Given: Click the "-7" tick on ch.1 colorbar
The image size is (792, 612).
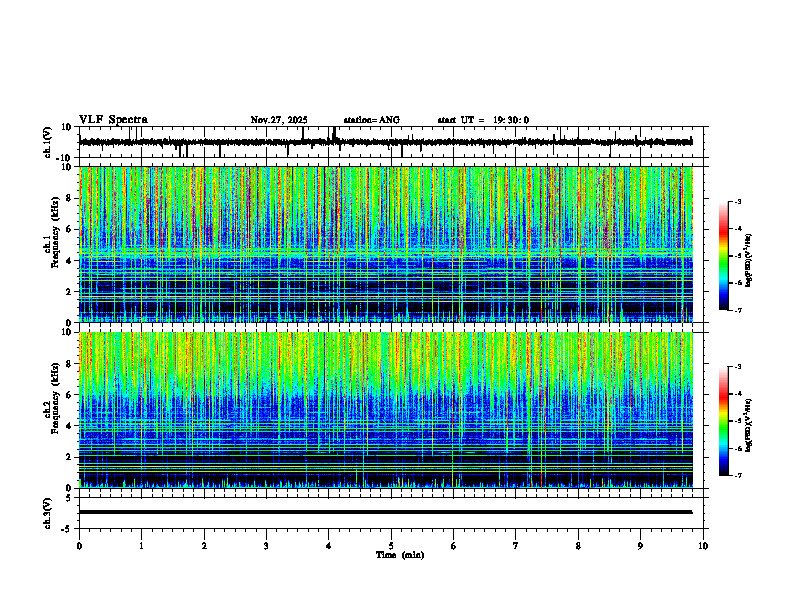Looking at the screenshot, I should pos(737,310).
